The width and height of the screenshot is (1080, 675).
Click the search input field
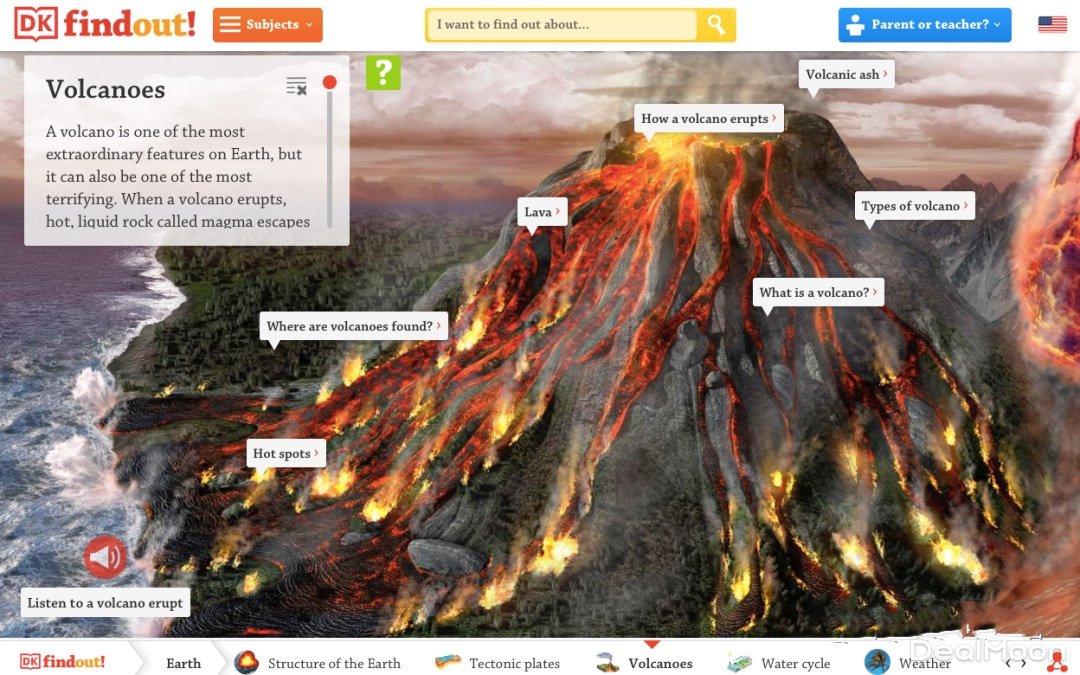pyautogui.click(x=561, y=25)
